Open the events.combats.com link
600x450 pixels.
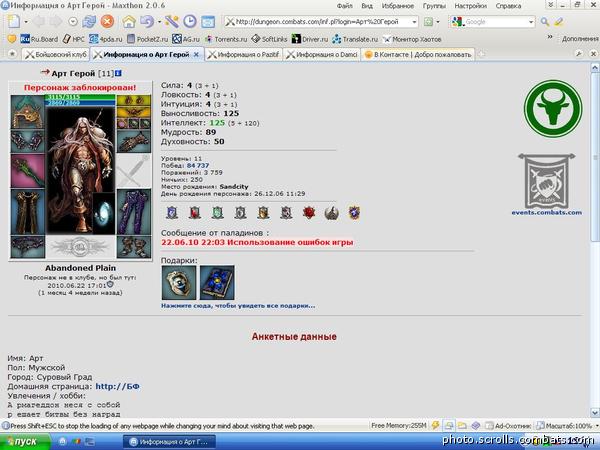click(x=546, y=212)
